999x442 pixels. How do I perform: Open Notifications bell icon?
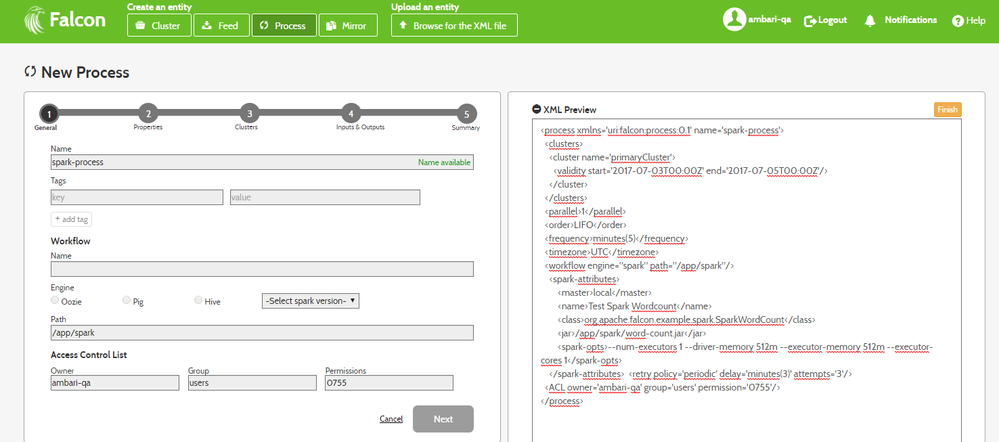click(870, 20)
